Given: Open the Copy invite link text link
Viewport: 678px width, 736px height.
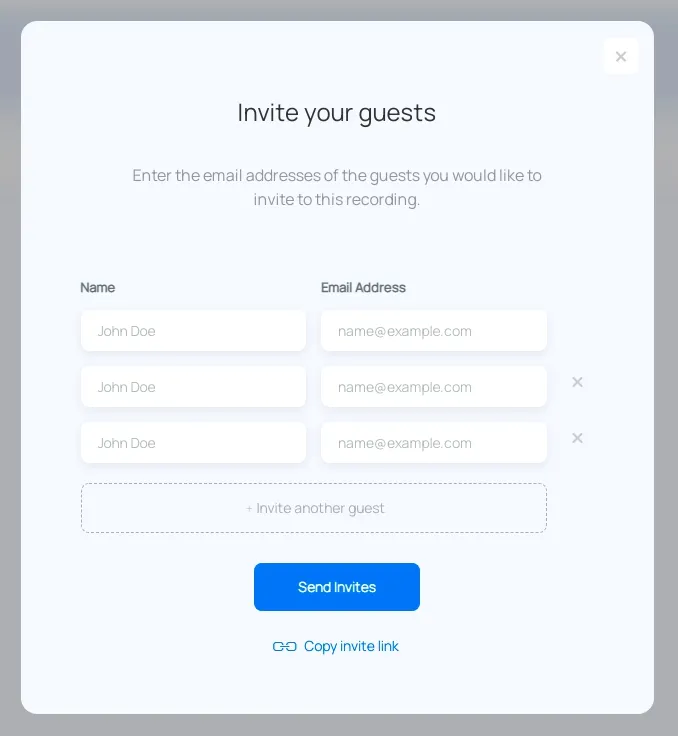Looking at the screenshot, I should [x=351, y=647].
